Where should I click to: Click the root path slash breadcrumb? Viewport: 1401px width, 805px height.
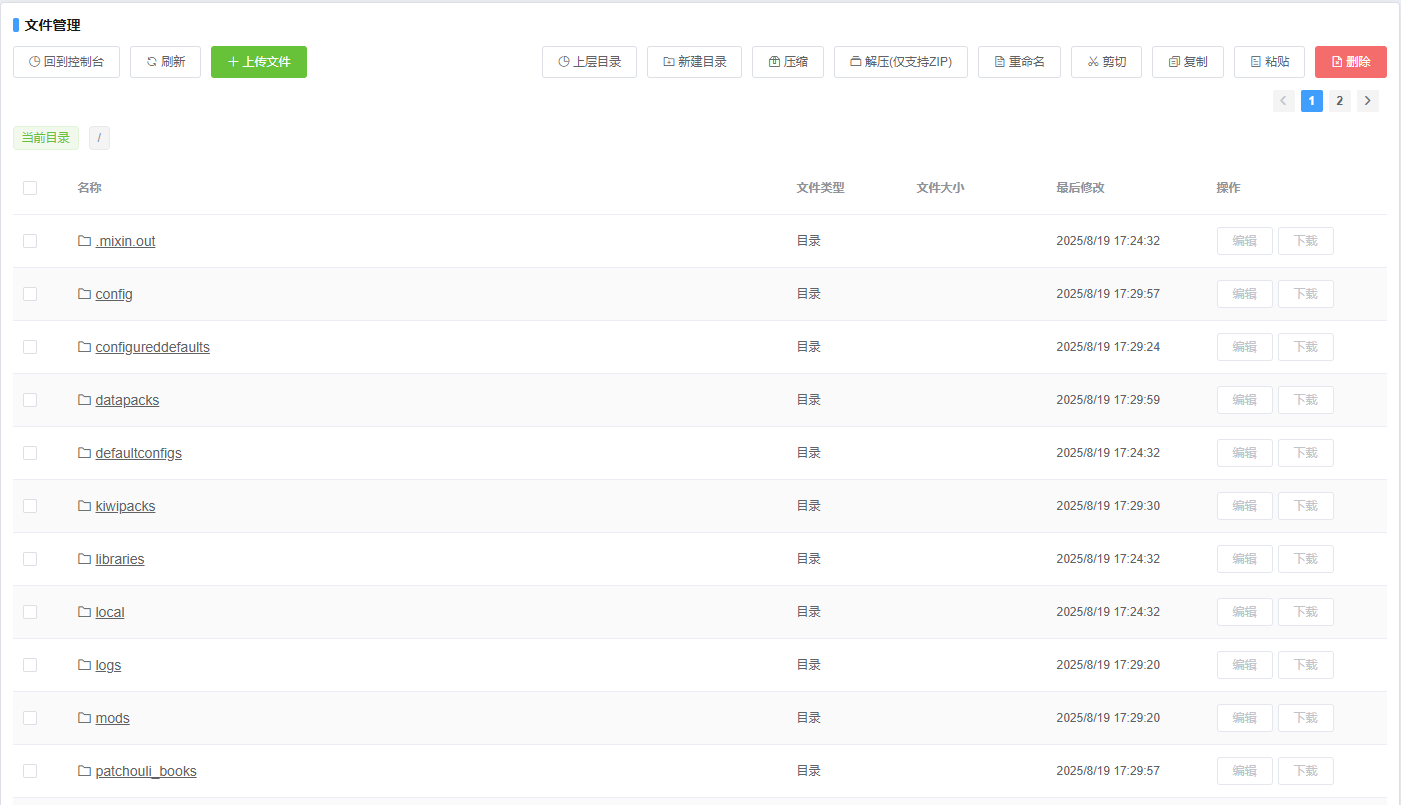99,138
